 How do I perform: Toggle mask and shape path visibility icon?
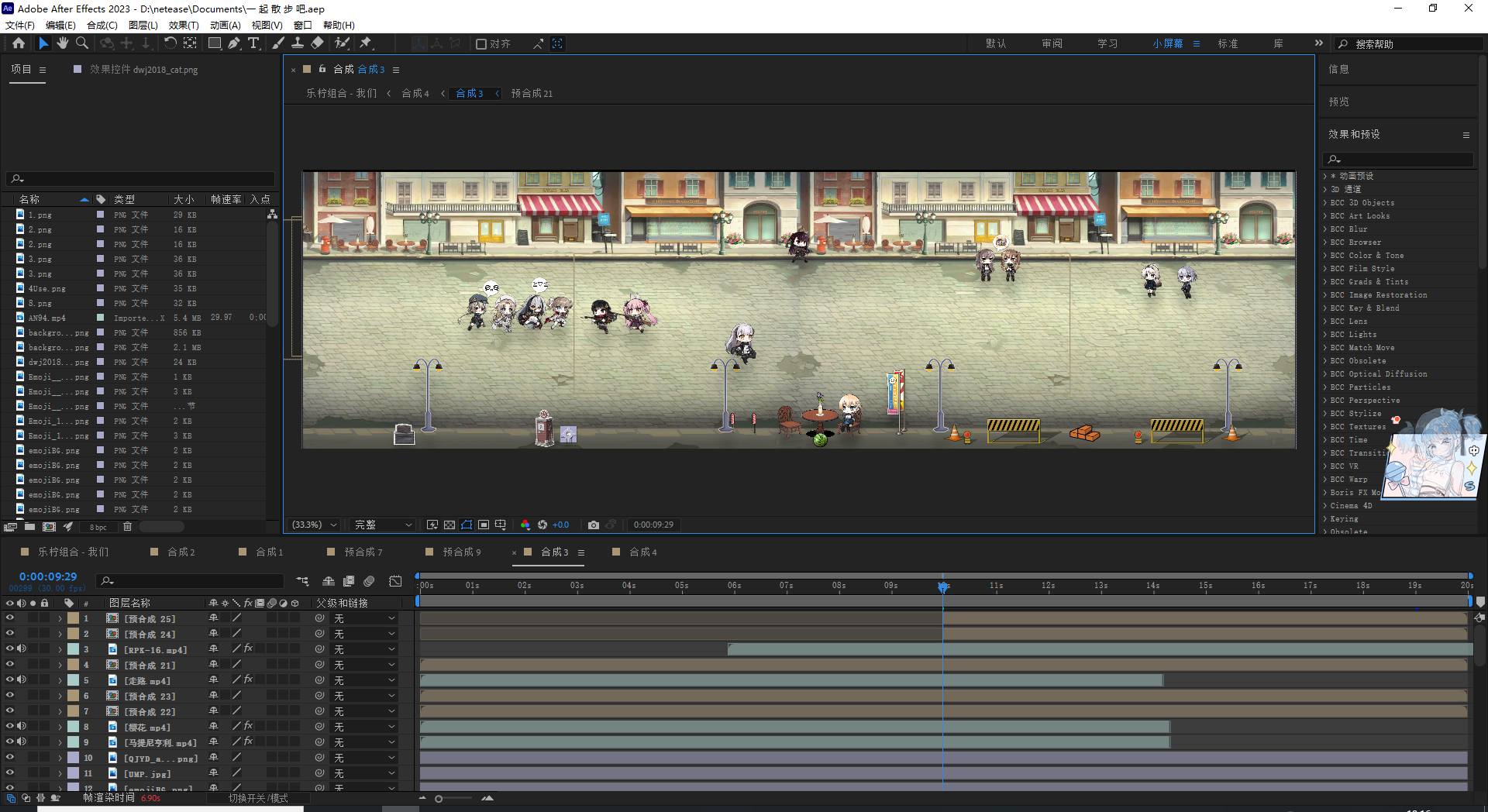[x=467, y=525]
